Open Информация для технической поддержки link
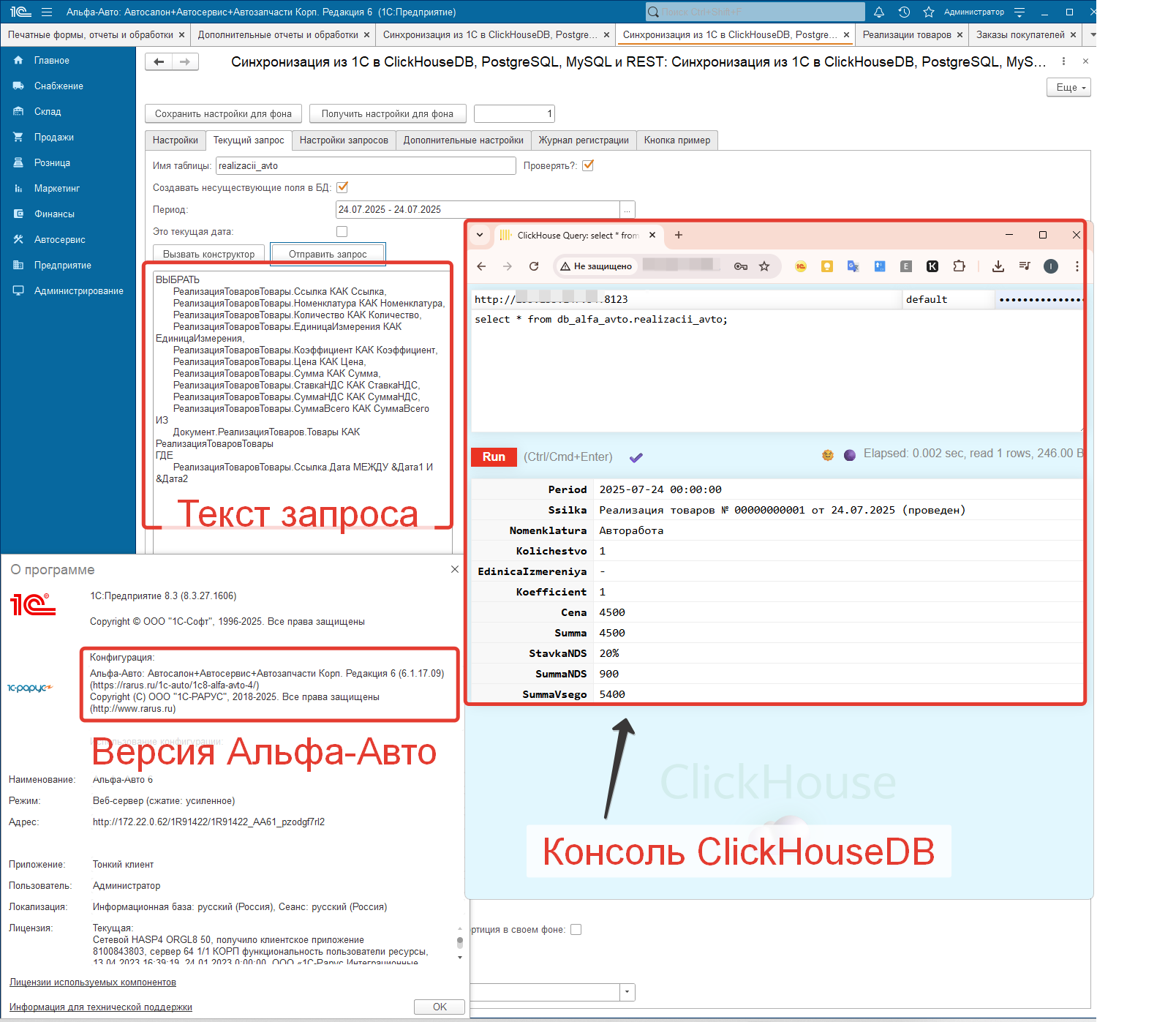Screen dimensions: 1176x1022 tap(101, 1007)
